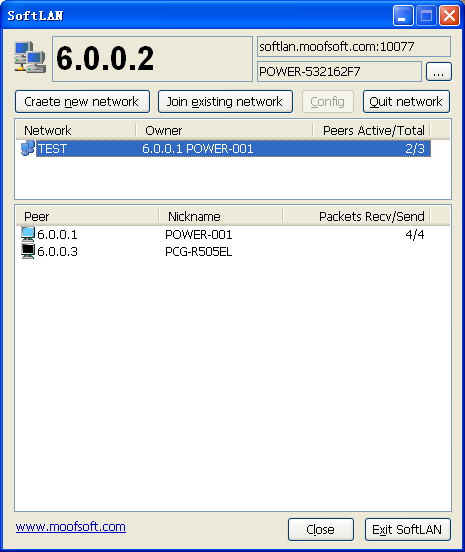
Task: Select the TEST network icon
Action: click(28, 148)
